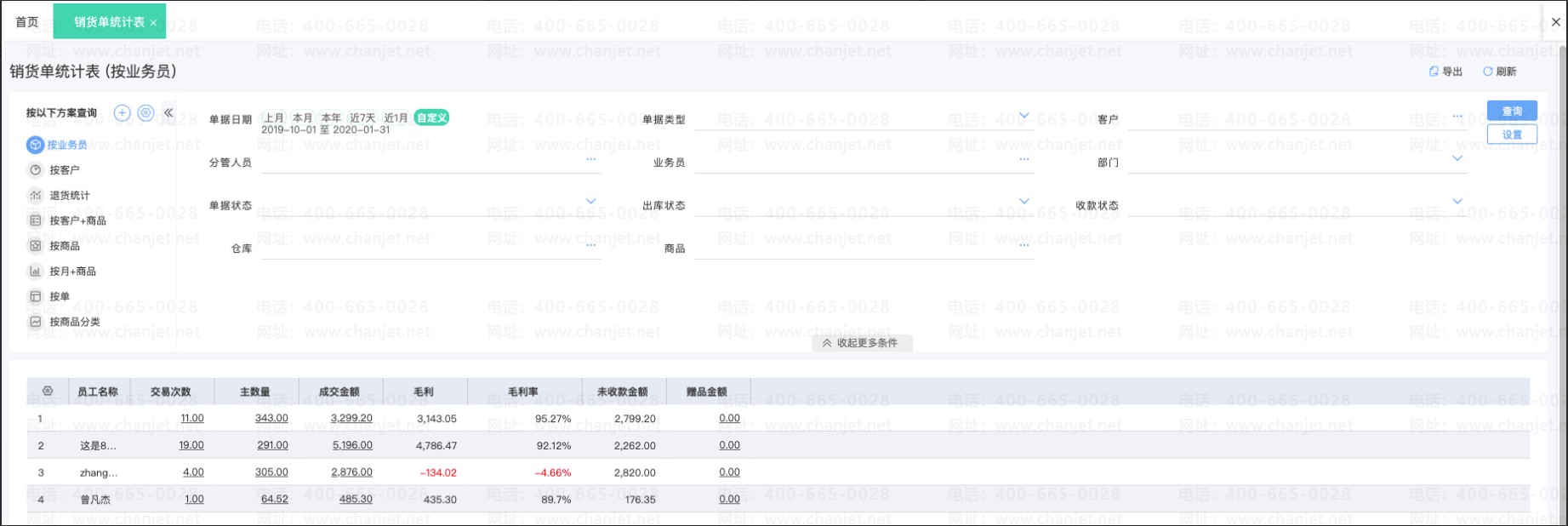Open the 业务员 picker ellipsis

[x=1023, y=159]
